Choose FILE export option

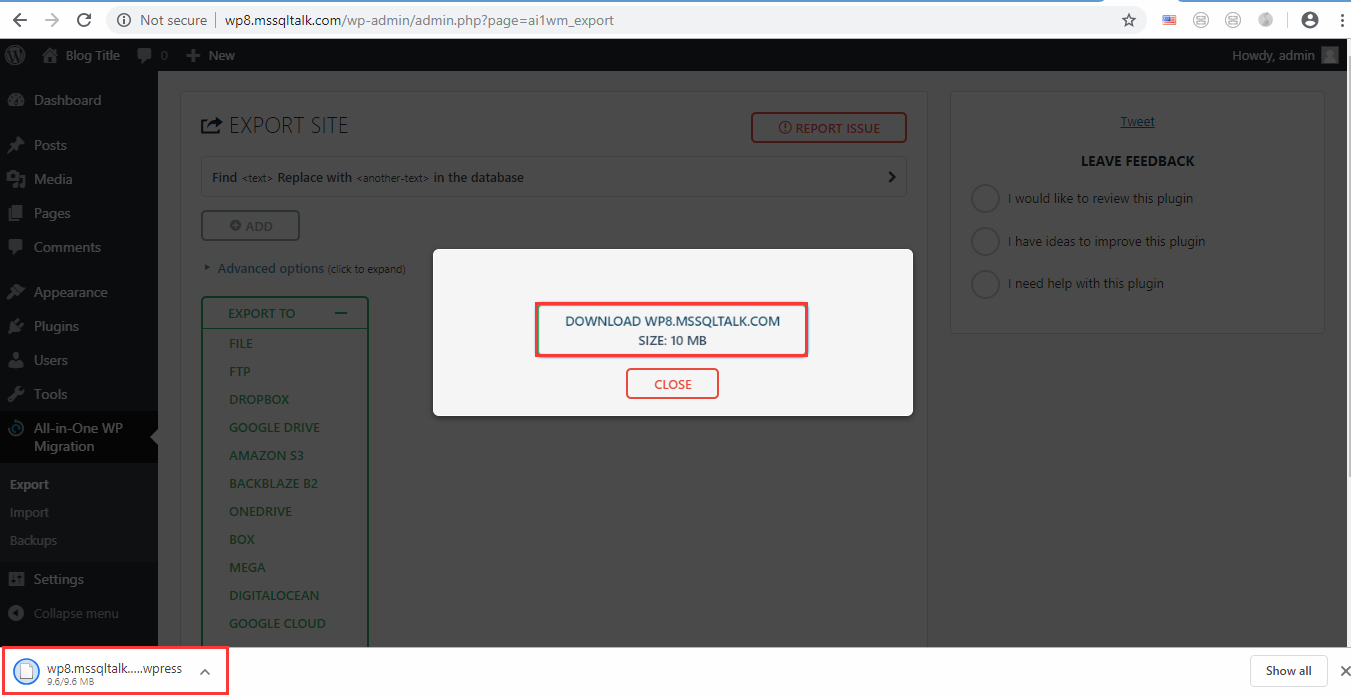[241, 343]
